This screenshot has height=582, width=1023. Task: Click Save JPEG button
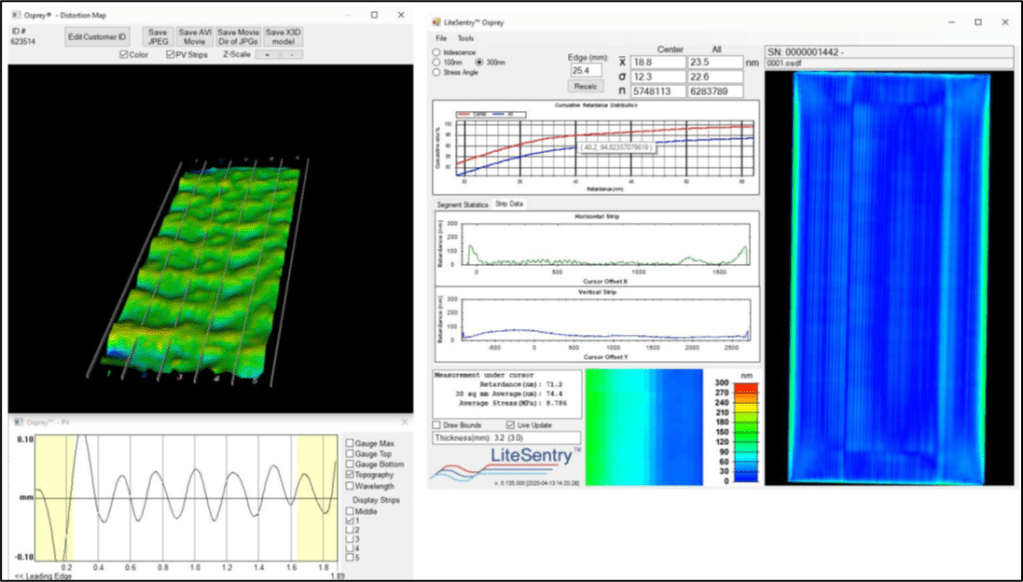click(x=157, y=37)
